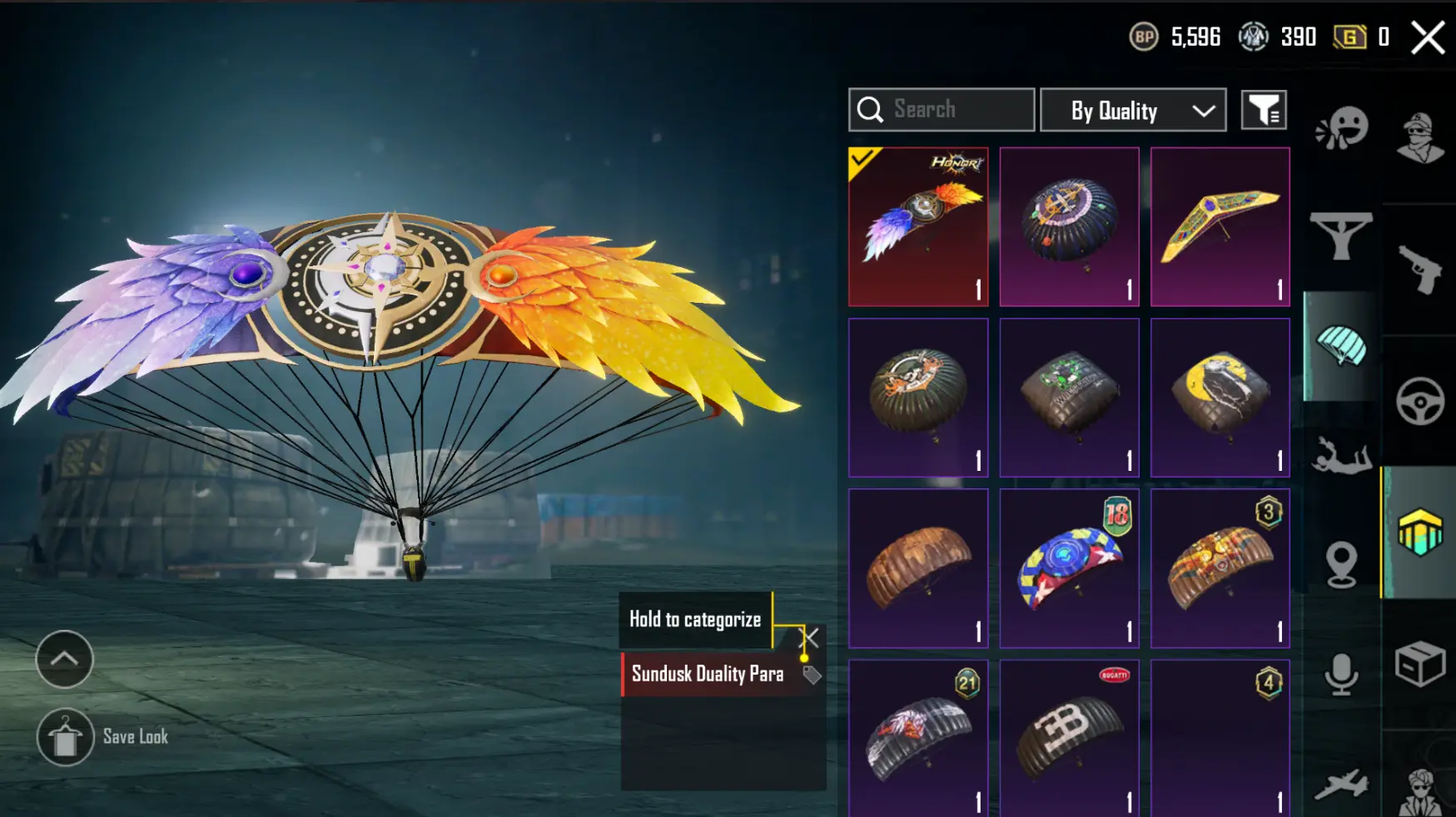The width and height of the screenshot is (1456, 817).
Task: Toggle the equipped Sundusk Duality parachute
Action: click(x=918, y=227)
